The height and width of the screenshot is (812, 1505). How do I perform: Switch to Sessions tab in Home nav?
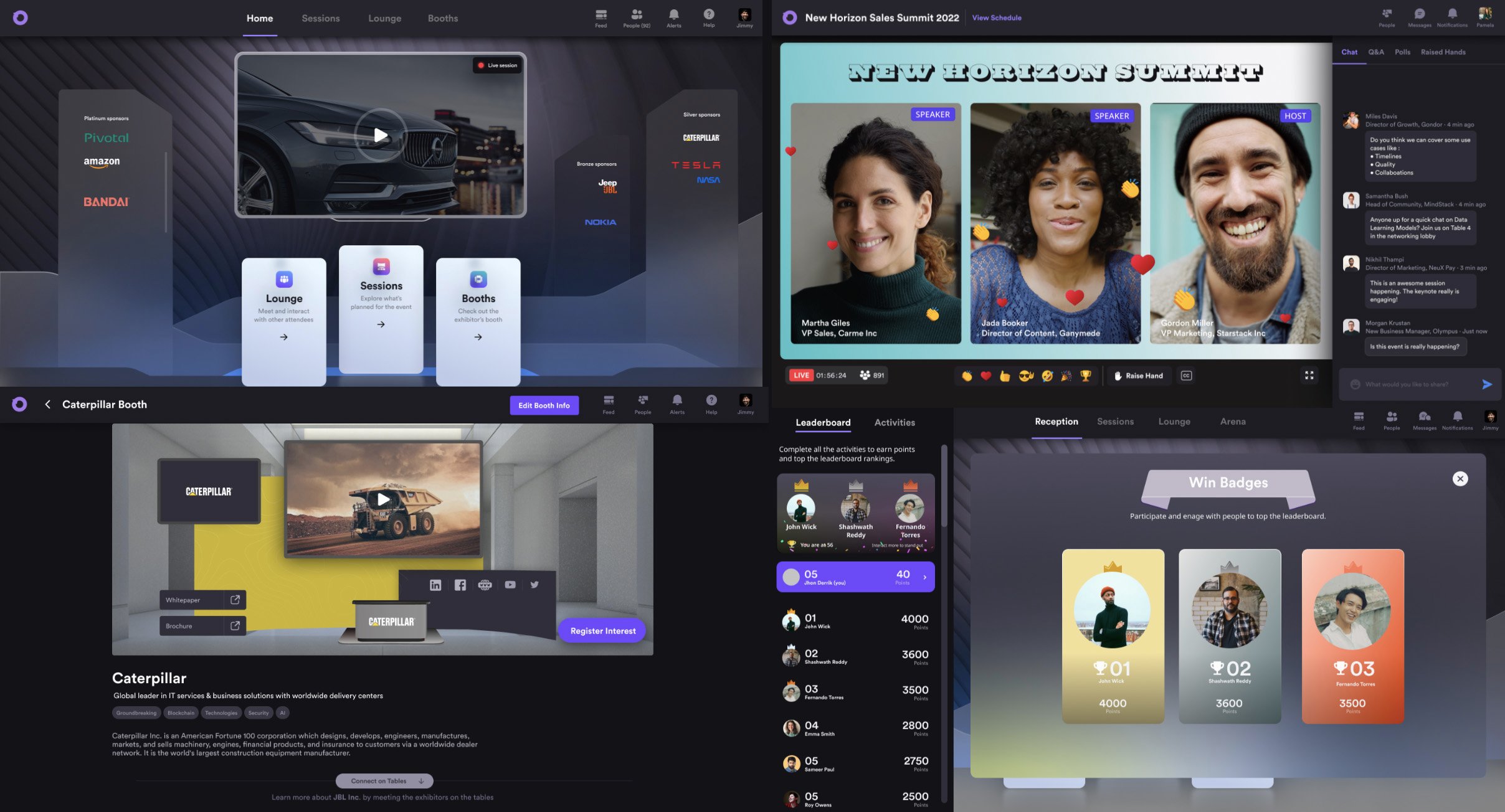pos(321,18)
